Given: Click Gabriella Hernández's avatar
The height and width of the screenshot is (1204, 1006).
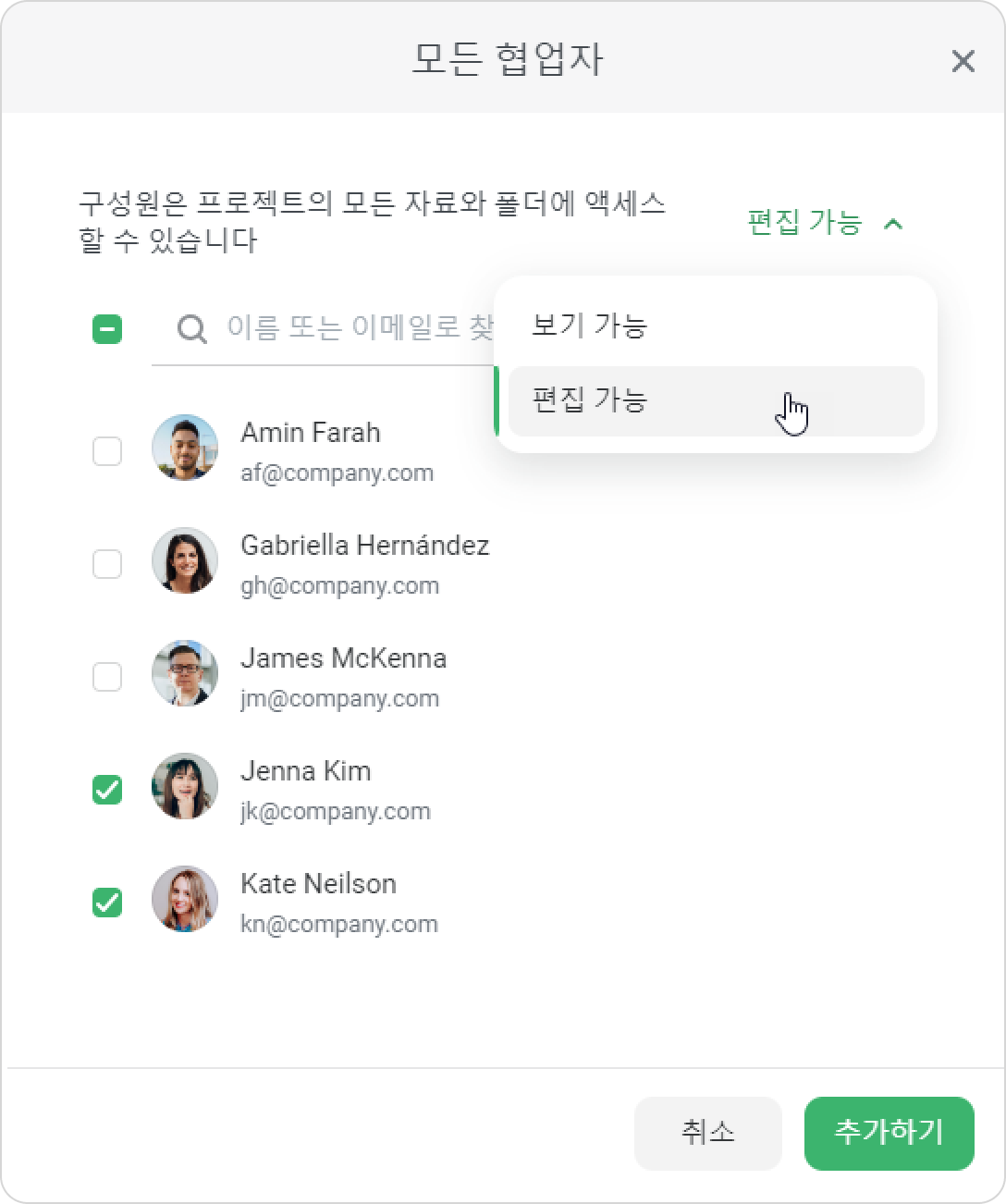Looking at the screenshot, I should click(x=185, y=560).
